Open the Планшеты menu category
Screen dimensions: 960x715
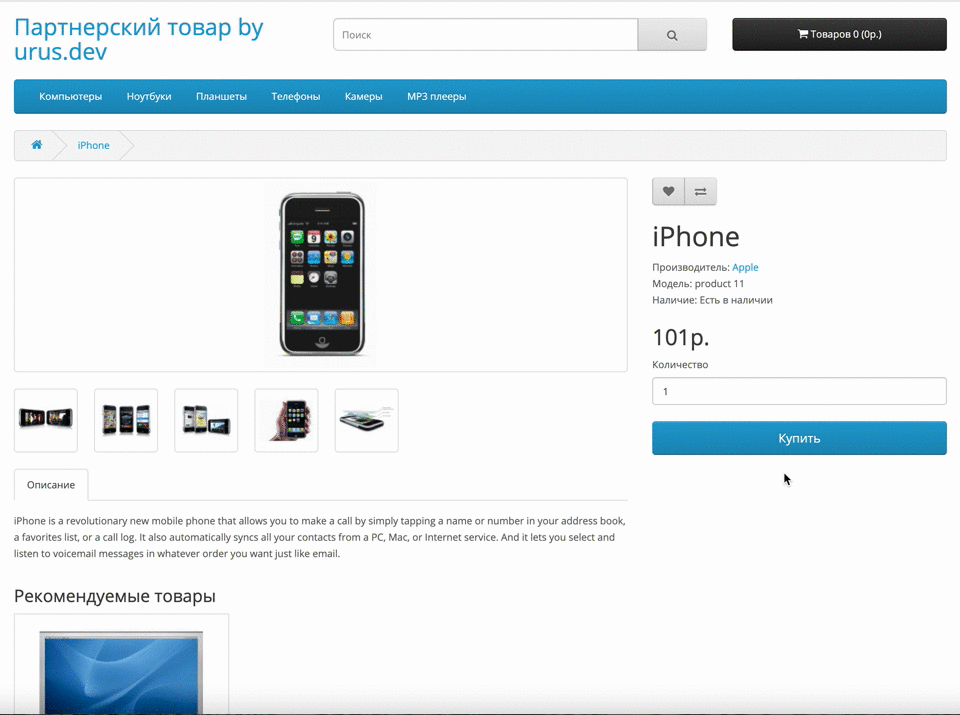click(221, 96)
